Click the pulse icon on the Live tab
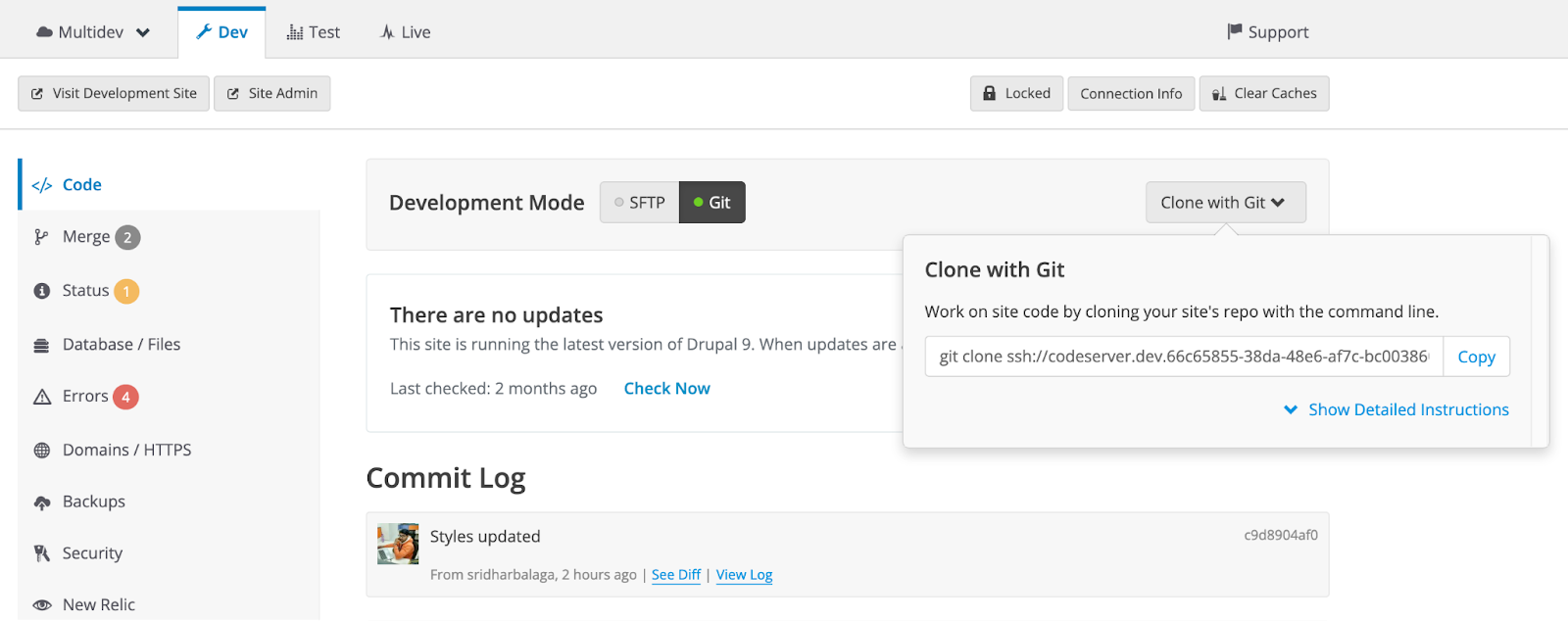Image resolution: width=1568 pixels, height=621 pixels. tap(388, 32)
